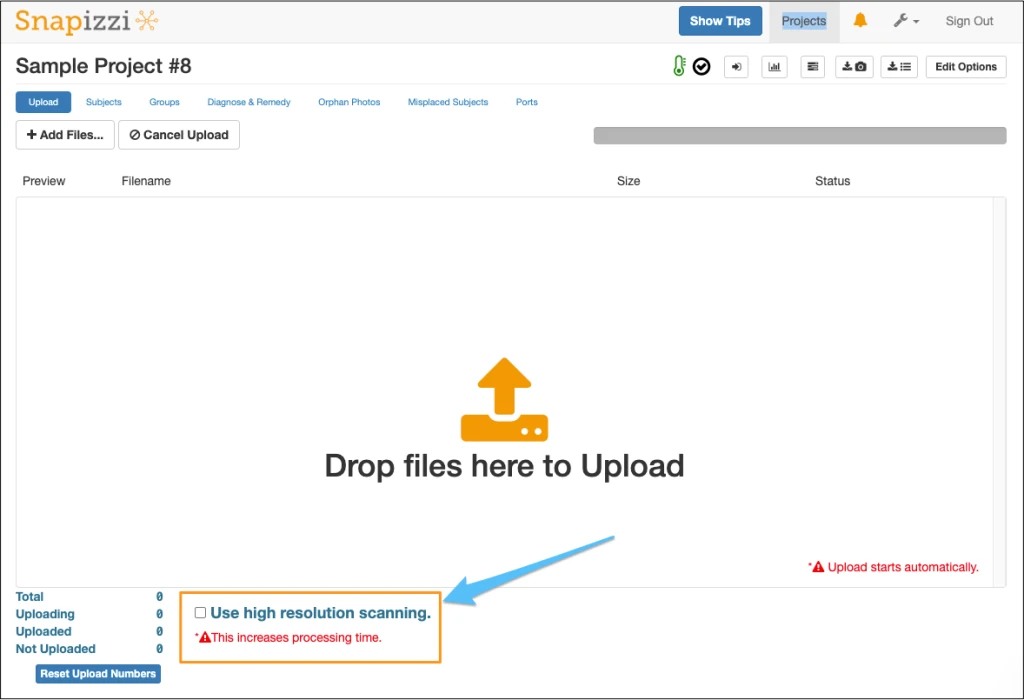Open the wrench tools dropdown
The image size is (1024, 700).
[x=905, y=20]
